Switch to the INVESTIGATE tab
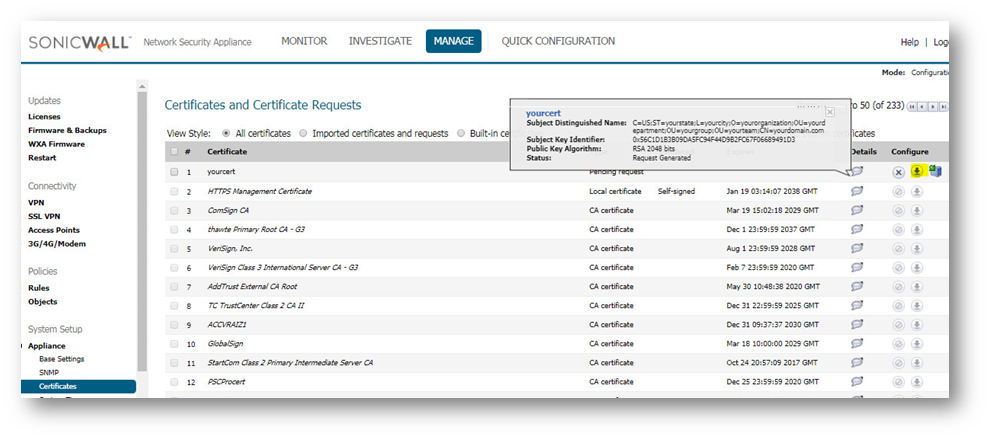The image size is (991, 440). click(380, 41)
